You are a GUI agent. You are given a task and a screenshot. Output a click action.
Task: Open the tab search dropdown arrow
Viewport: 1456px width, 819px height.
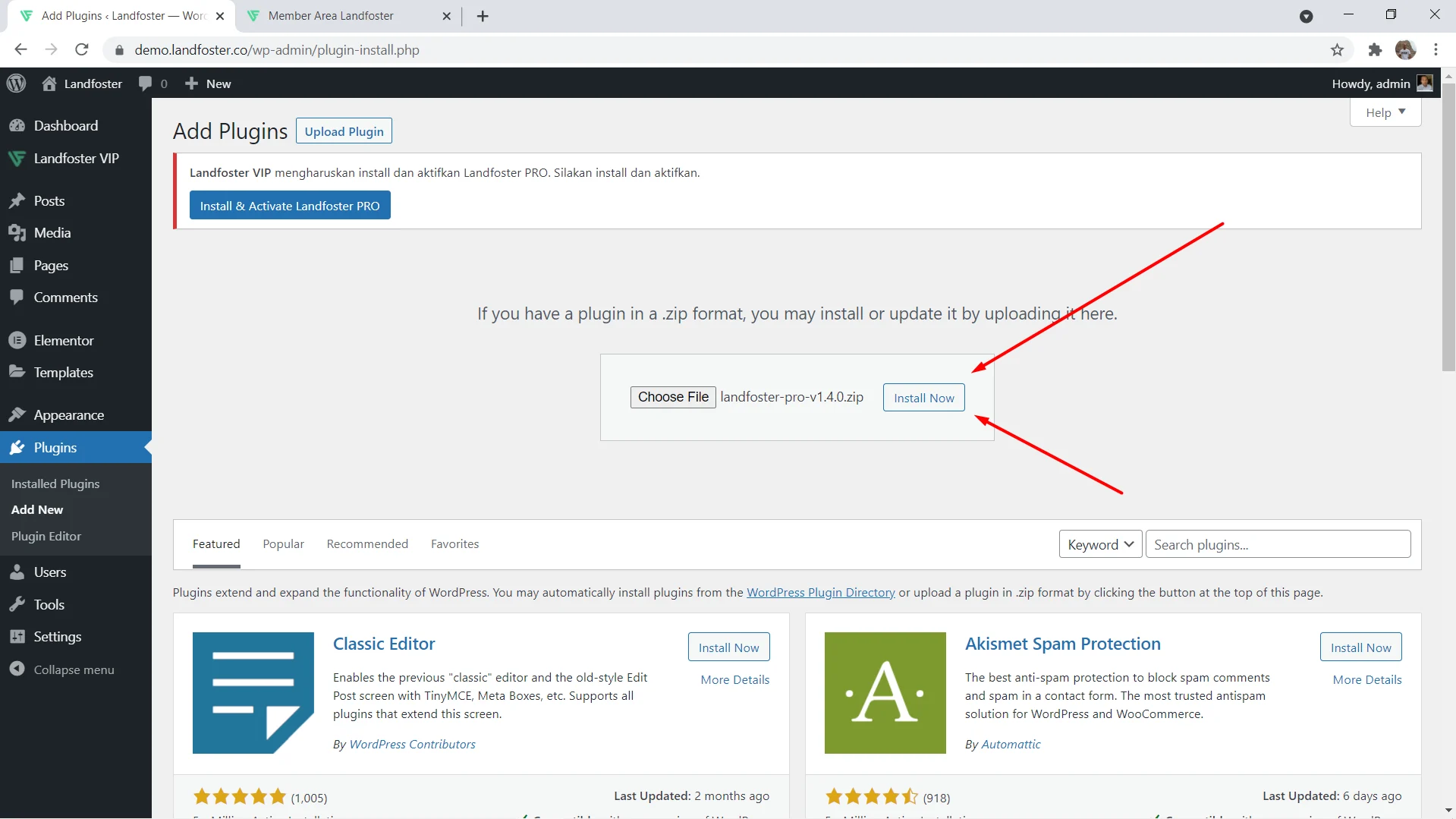point(1306,17)
